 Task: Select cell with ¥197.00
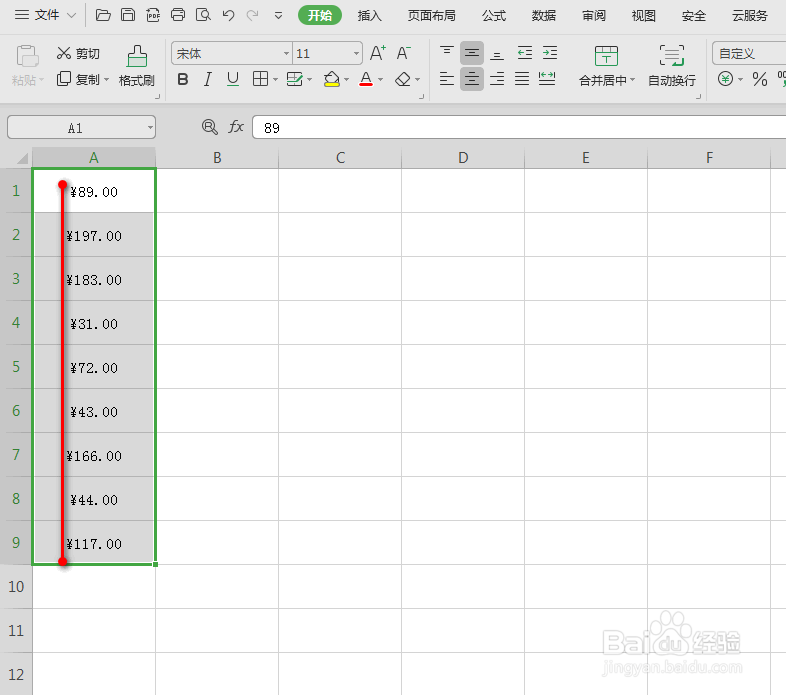[94, 235]
